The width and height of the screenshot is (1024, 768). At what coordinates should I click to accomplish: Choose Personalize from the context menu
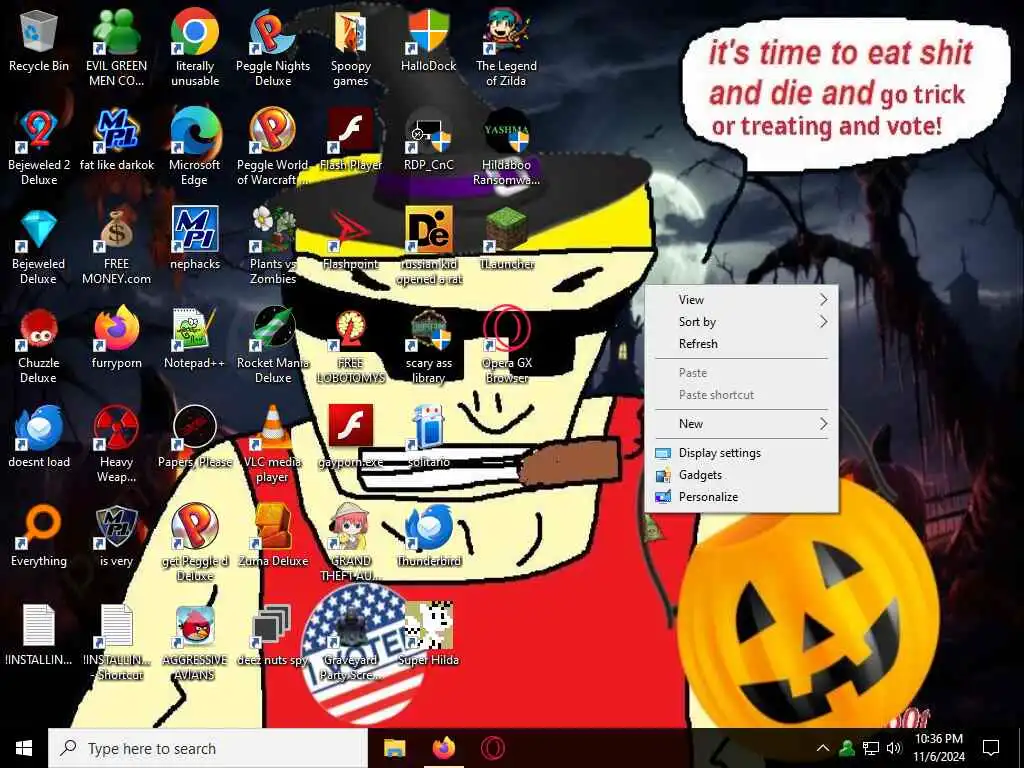pyautogui.click(x=741, y=496)
